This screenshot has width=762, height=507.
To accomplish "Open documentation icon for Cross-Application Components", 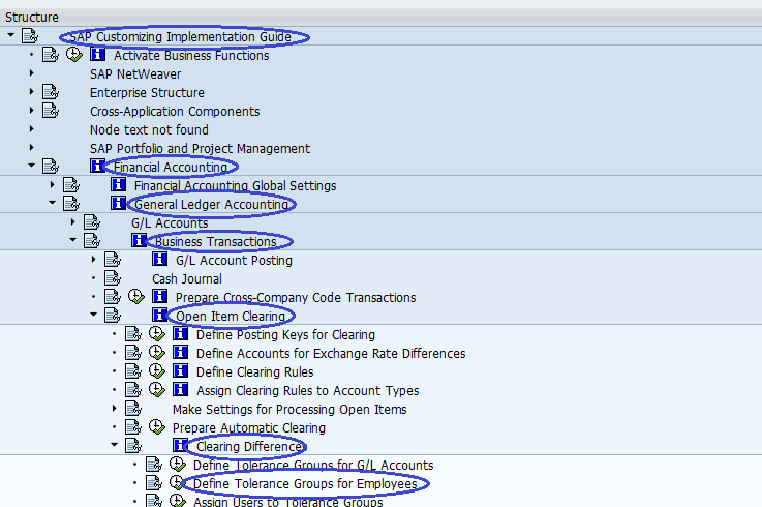I will point(50,110).
